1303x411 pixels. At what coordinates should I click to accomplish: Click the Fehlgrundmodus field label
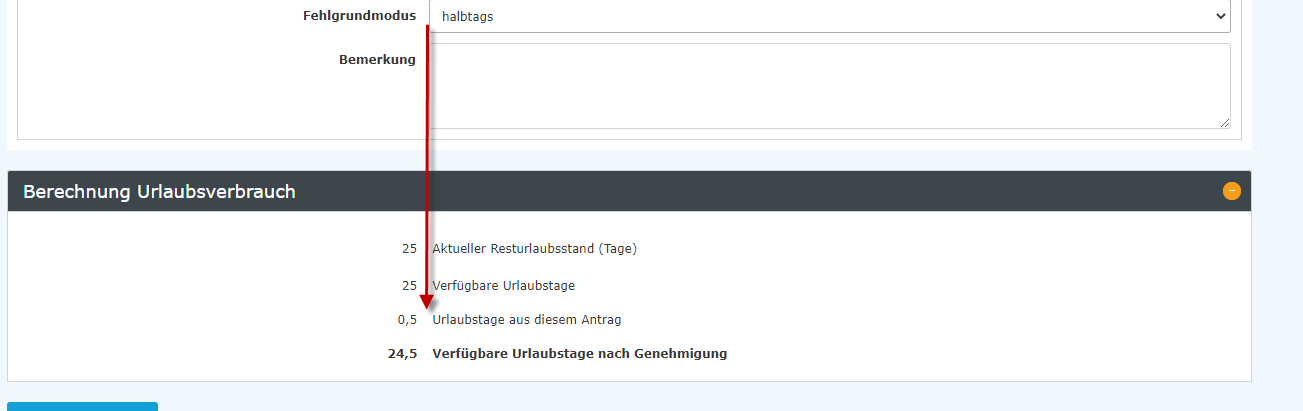(359, 16)
